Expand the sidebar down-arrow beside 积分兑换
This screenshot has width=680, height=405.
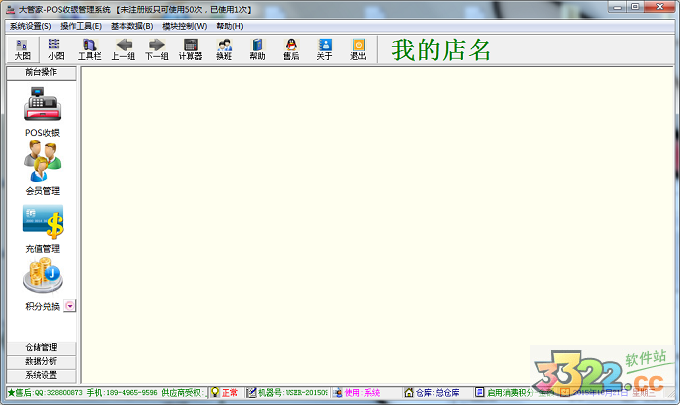tap(69, 306)
